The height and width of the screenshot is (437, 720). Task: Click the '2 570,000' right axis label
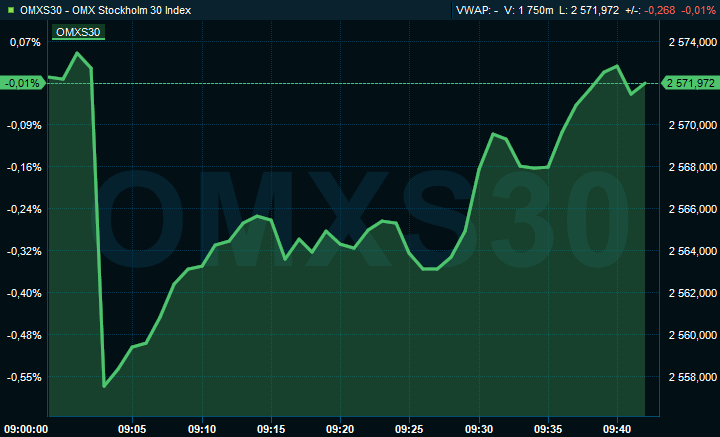point(692,125)
